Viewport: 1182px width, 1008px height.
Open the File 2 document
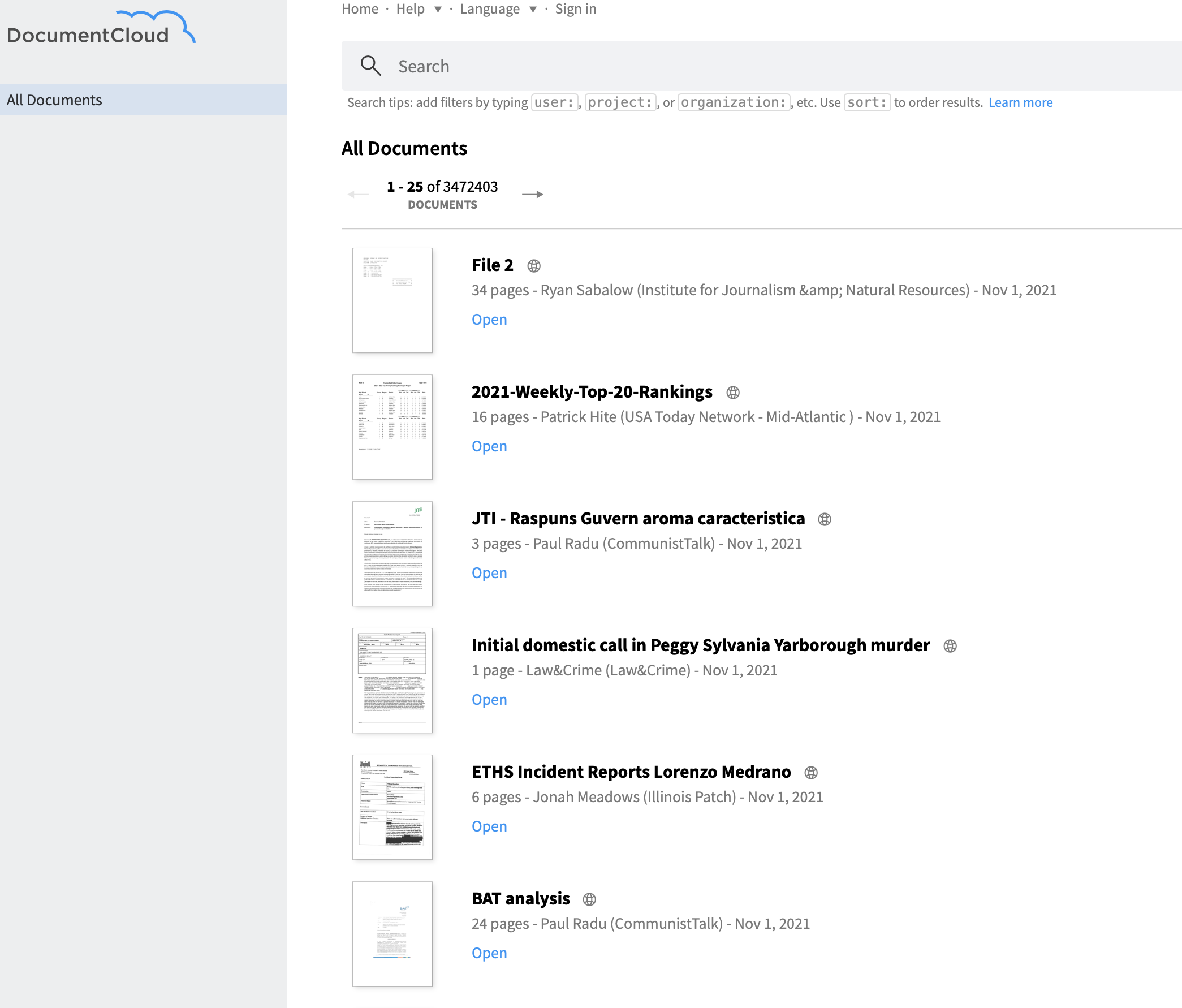[x=489, y=320]
